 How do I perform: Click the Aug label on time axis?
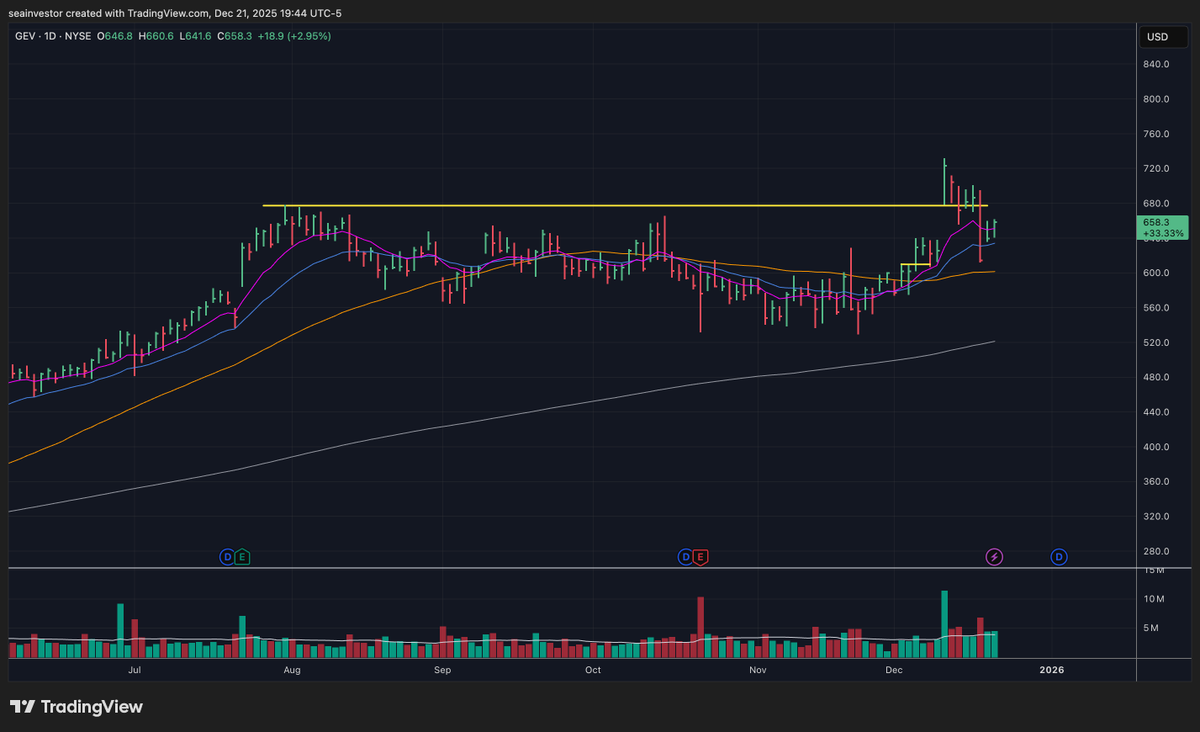(293, 670)
